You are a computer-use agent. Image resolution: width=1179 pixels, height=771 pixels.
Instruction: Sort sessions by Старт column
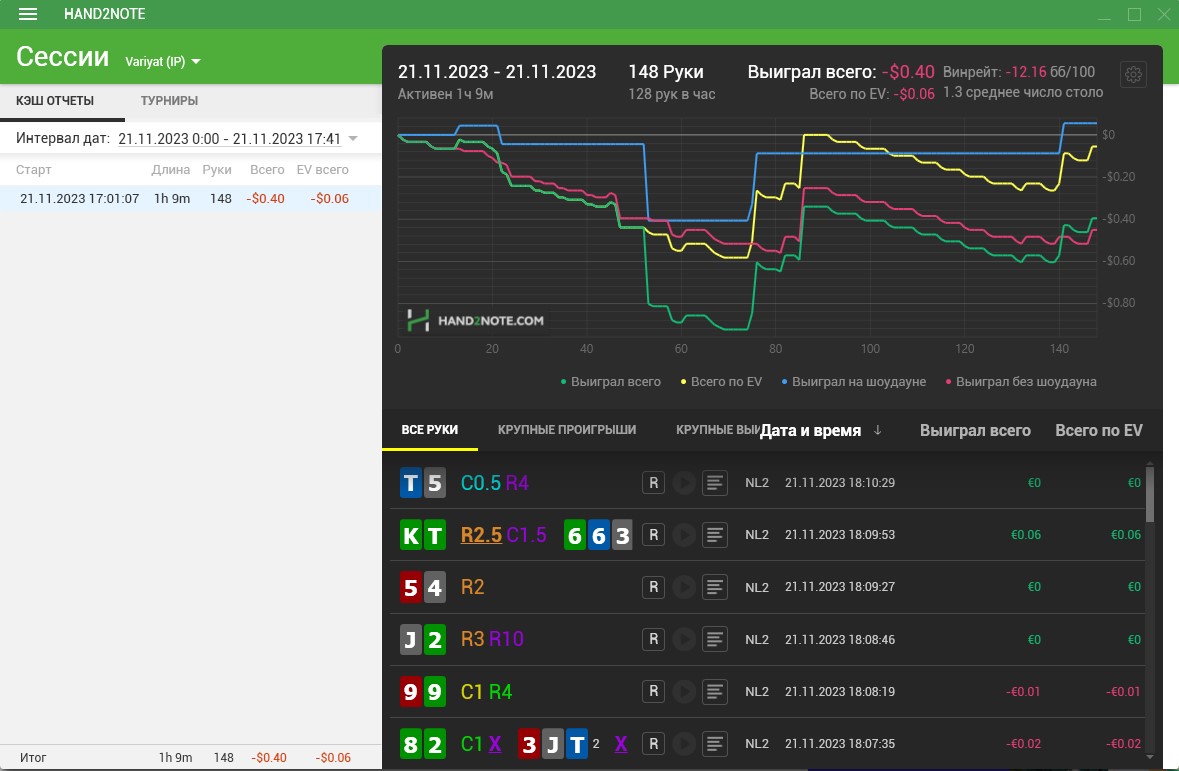pos(34,170)
